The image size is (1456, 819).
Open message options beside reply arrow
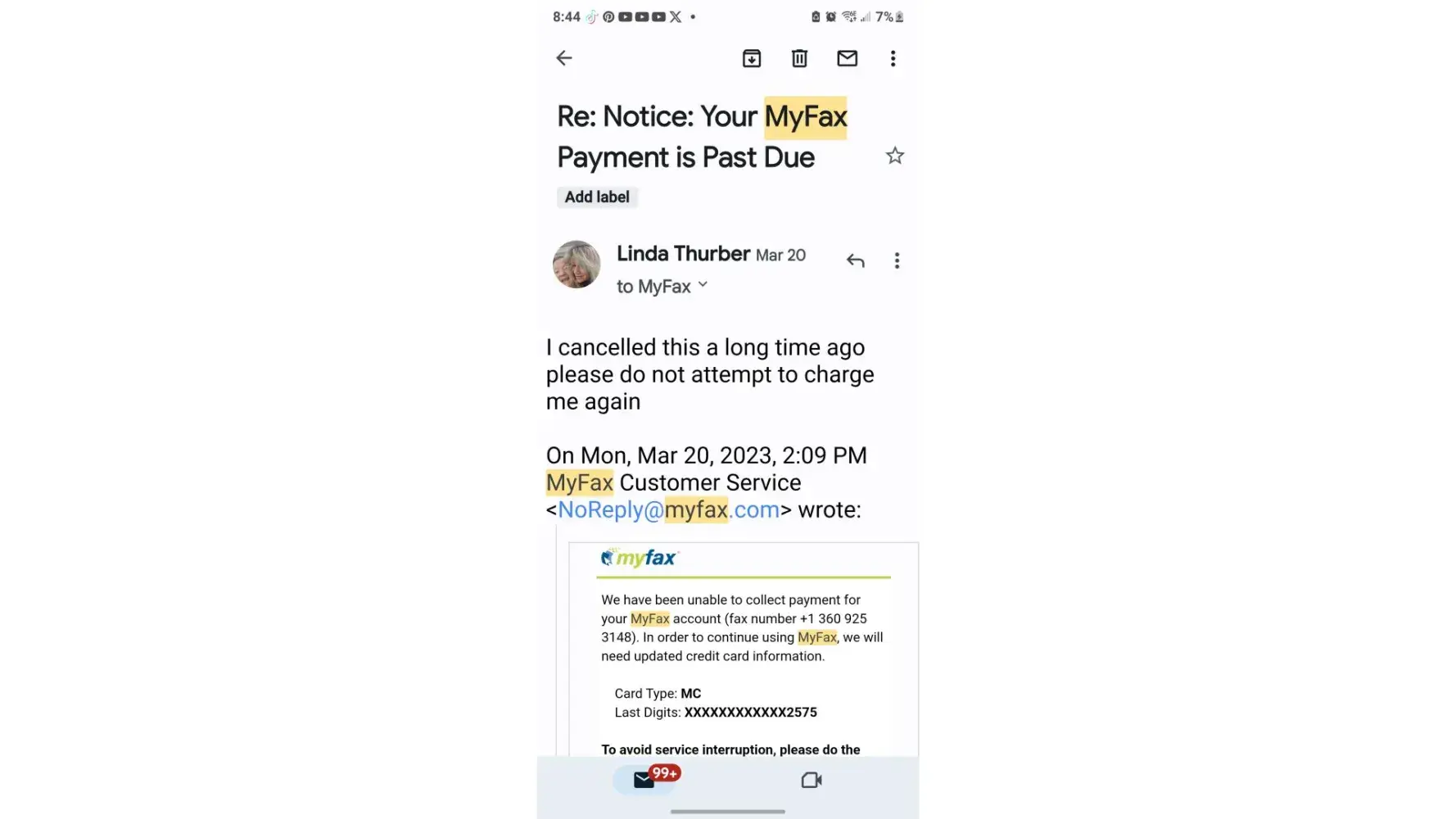tap(897, 260)
